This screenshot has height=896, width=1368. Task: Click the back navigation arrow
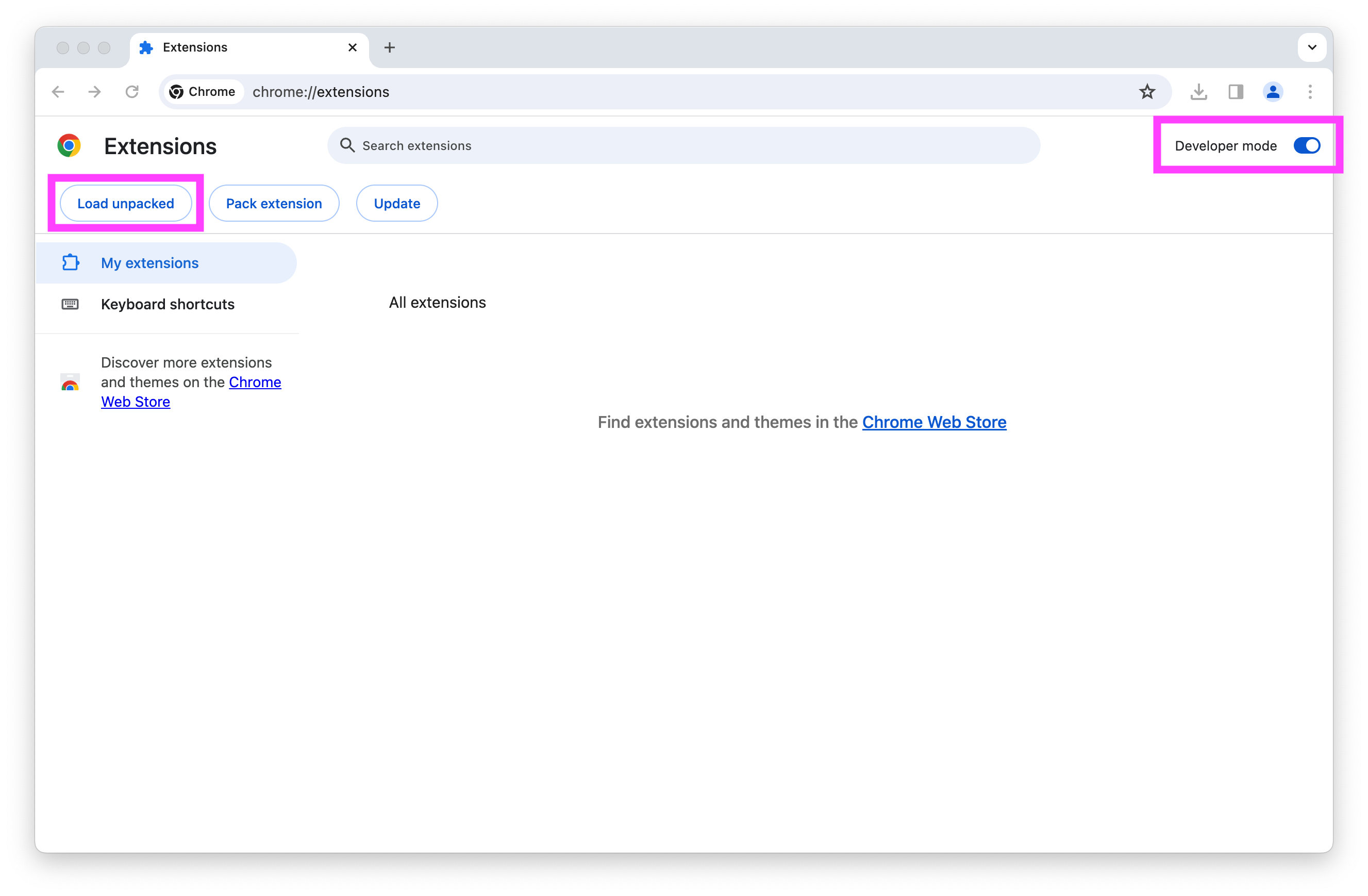(58, 92)
